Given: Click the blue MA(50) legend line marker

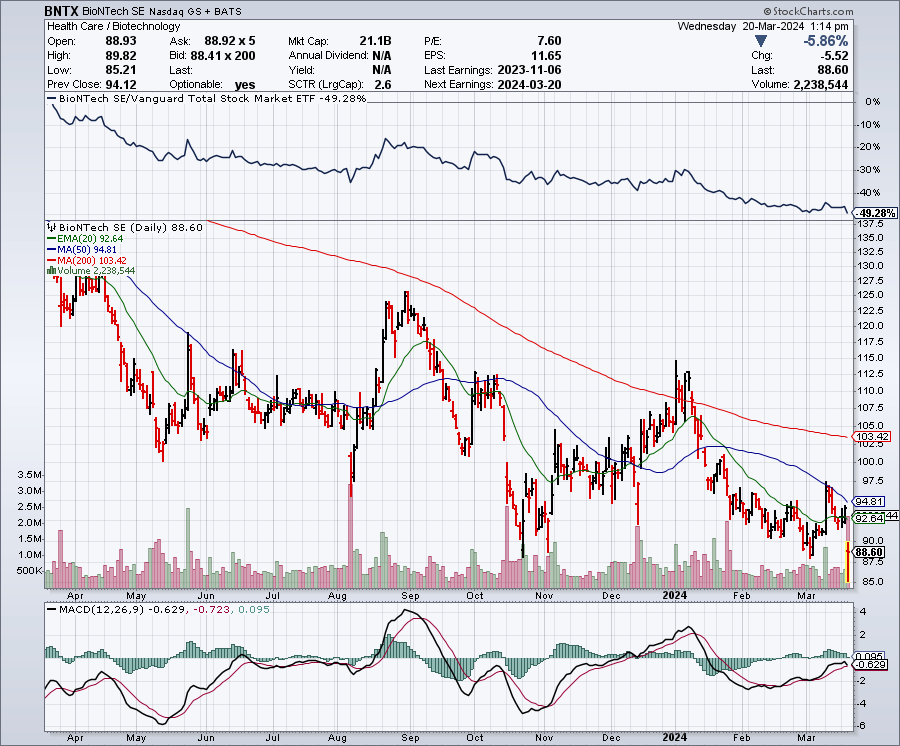Looking at the screenshot, I should 52,250.
